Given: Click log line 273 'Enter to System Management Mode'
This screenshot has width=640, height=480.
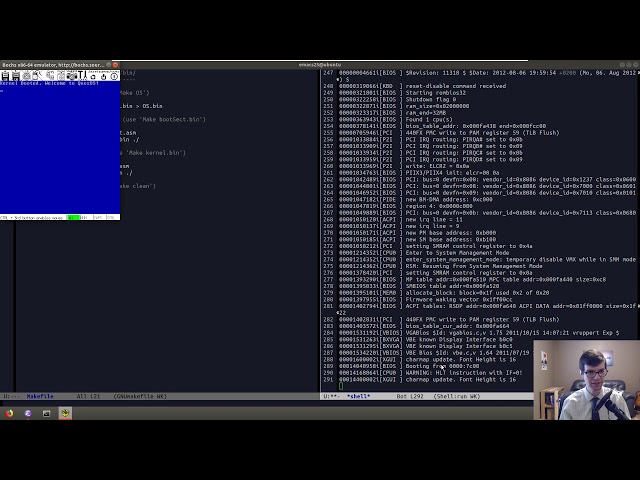Looking at the screenshot, I should [457, 253].
